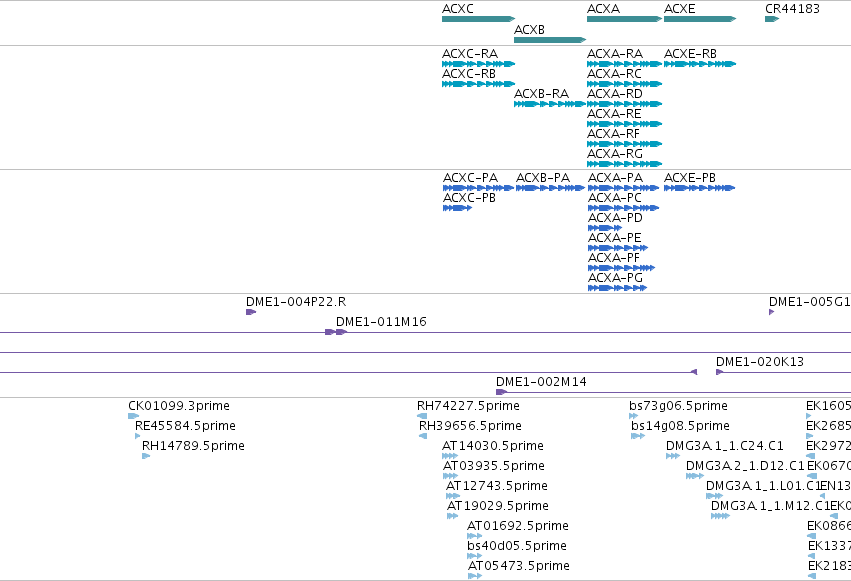Click the ACXA-PD protein glyph
851x581 pixels.
[605, 228]
